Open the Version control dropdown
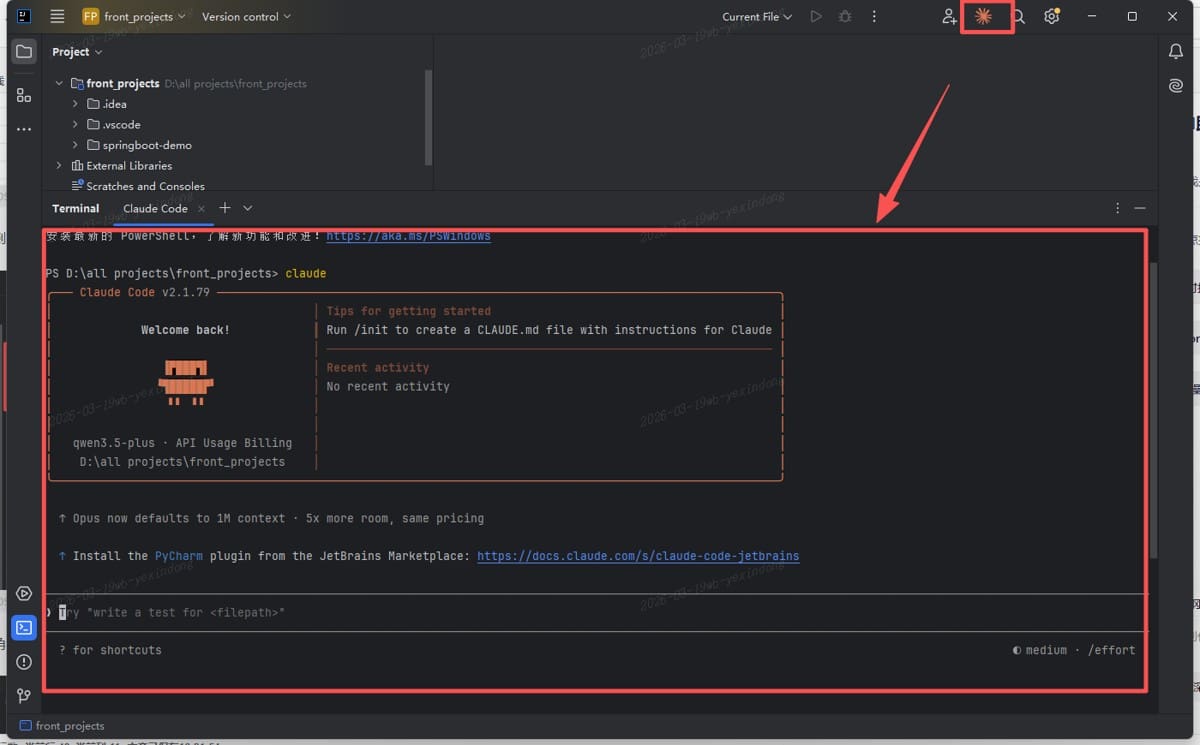The image size is (1200, 745). (246, 17)
